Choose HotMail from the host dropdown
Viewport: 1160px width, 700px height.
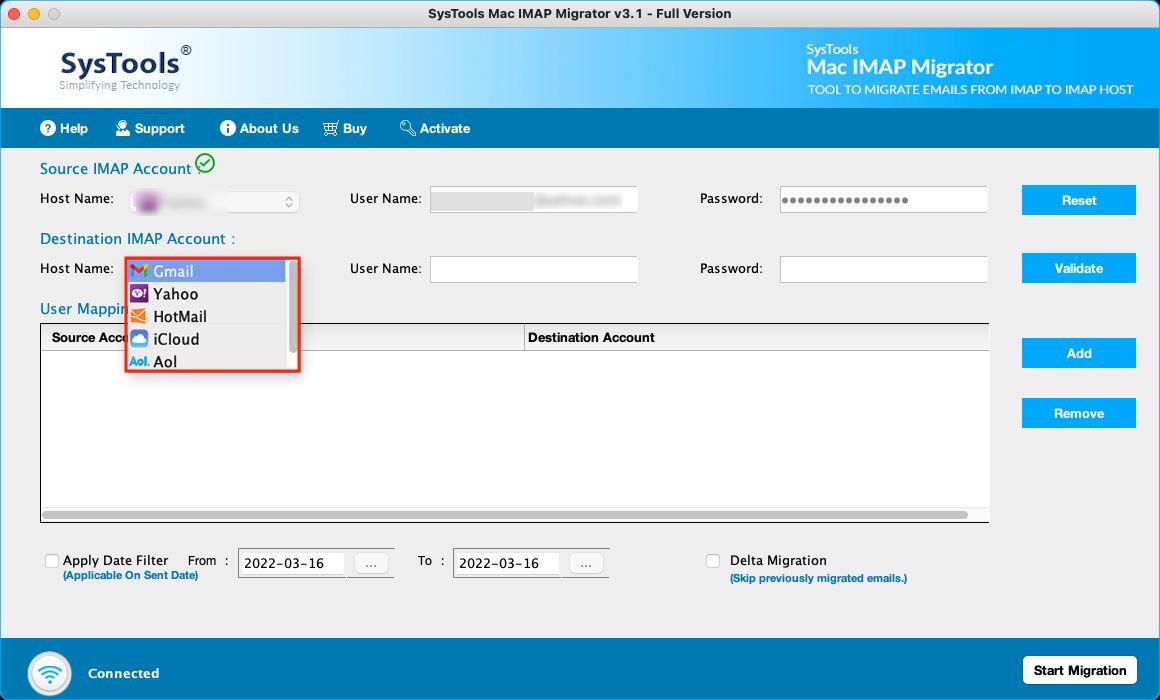[207, 316]
